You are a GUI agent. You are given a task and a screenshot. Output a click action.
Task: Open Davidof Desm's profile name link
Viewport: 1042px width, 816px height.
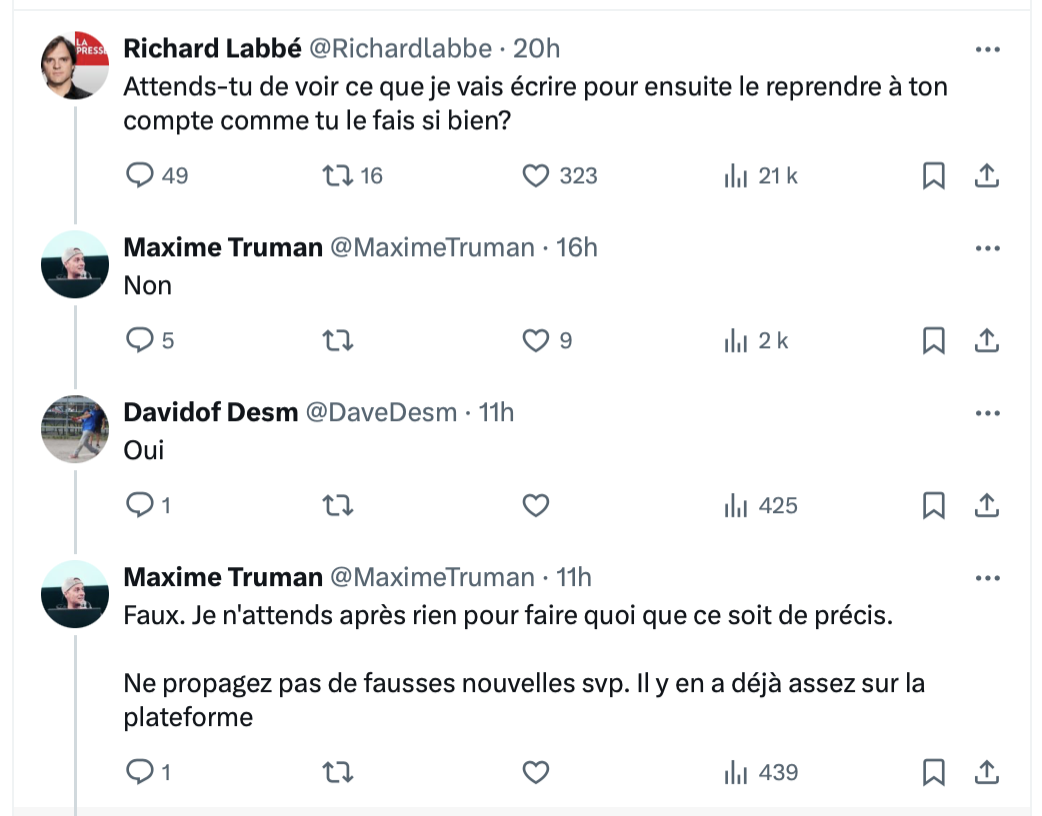(211, 413)
